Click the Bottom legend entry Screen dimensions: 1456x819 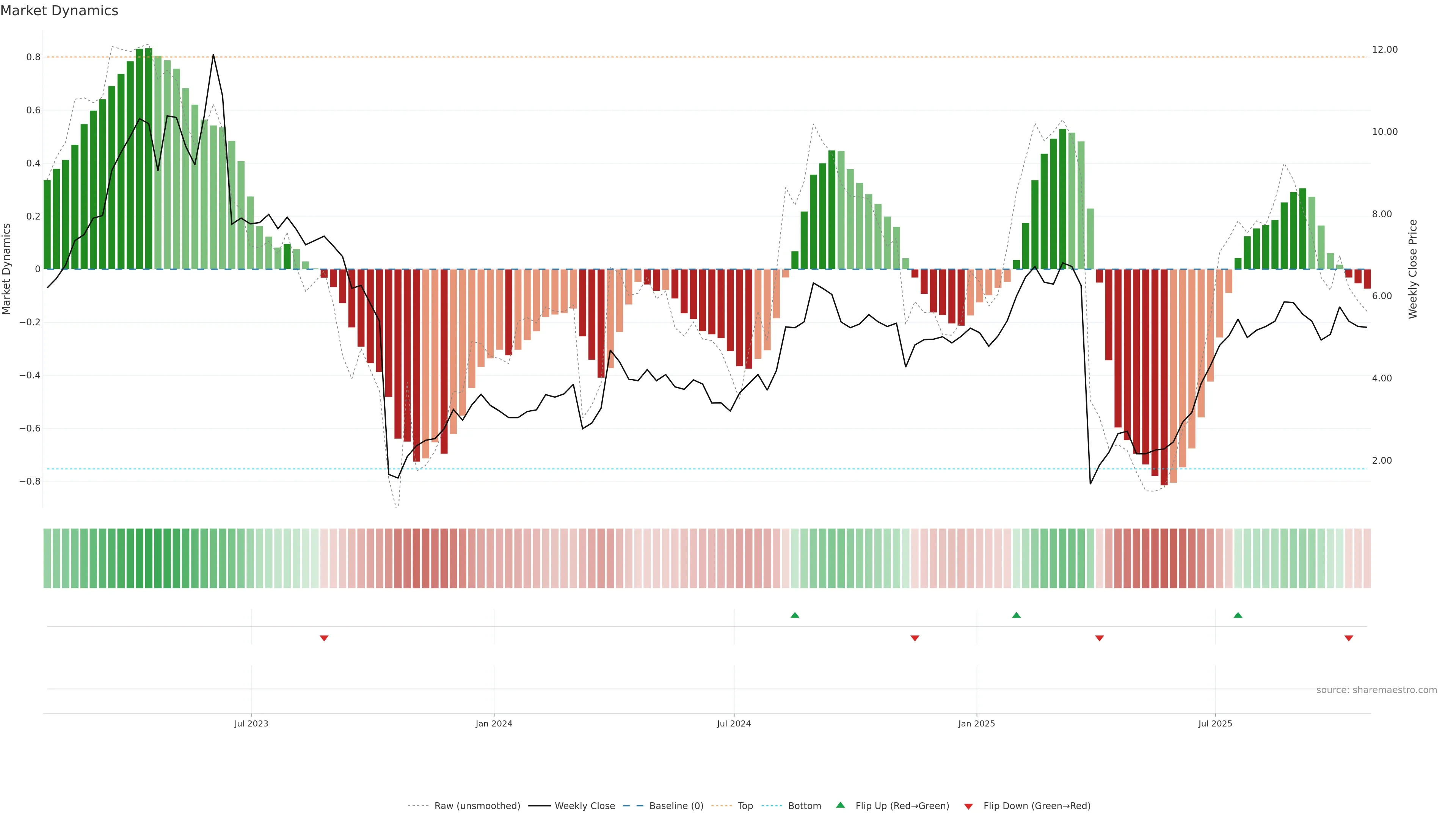click(804, 806)
